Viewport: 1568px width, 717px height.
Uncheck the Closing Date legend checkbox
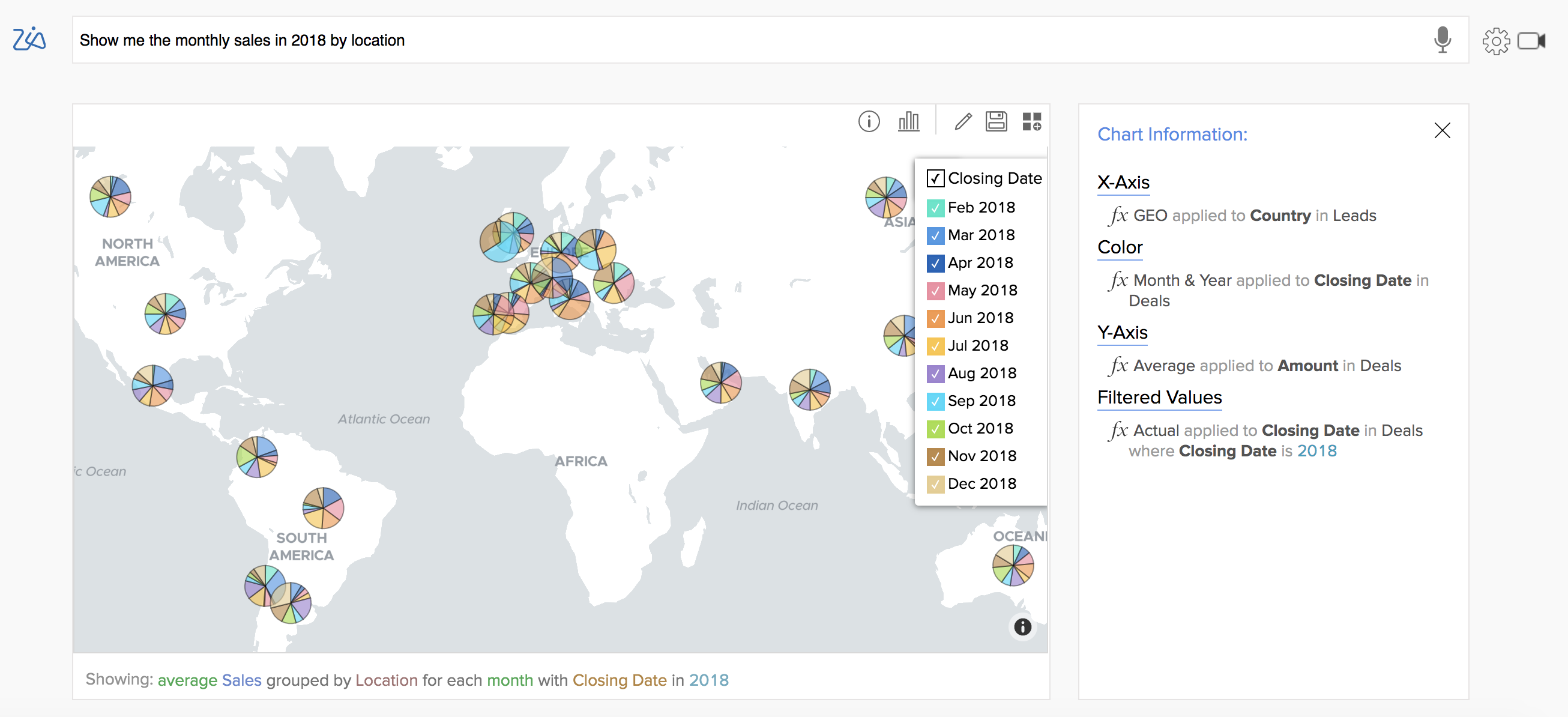click(x=935, y=178)
